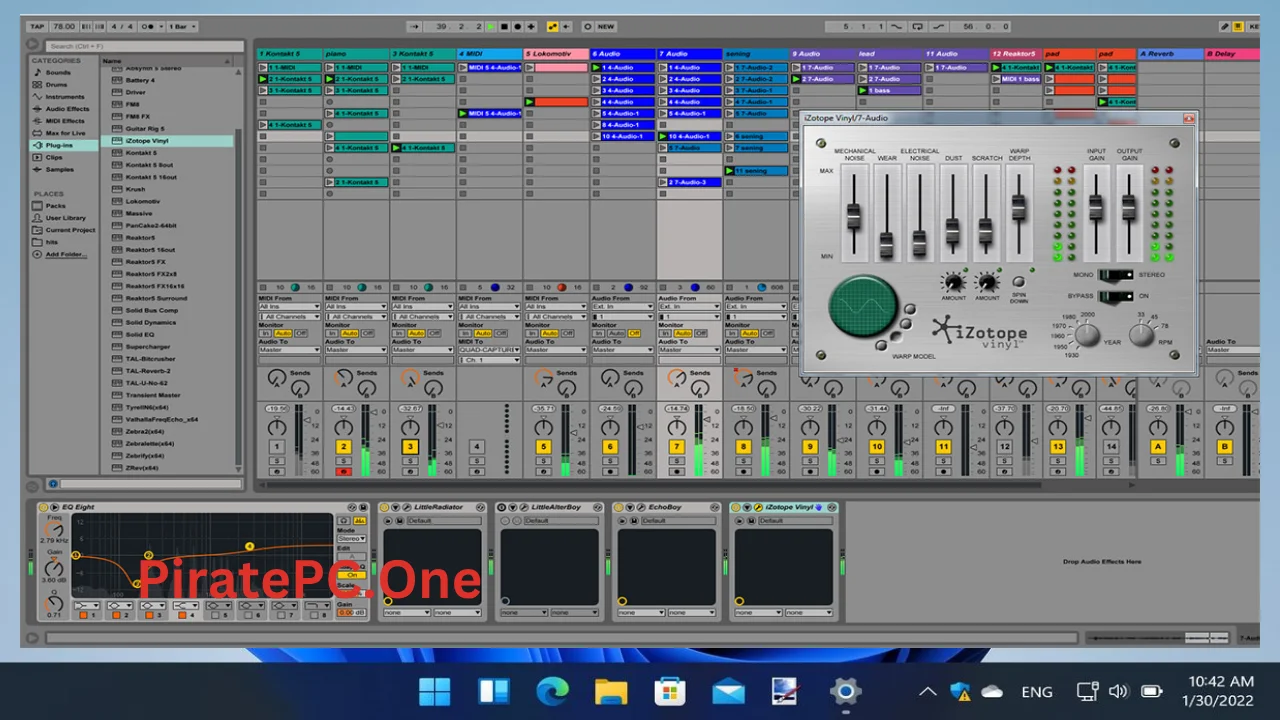Click the Spin Down button in Vinyl
The image size is (1280, 720).
(x=1019, y=282)
